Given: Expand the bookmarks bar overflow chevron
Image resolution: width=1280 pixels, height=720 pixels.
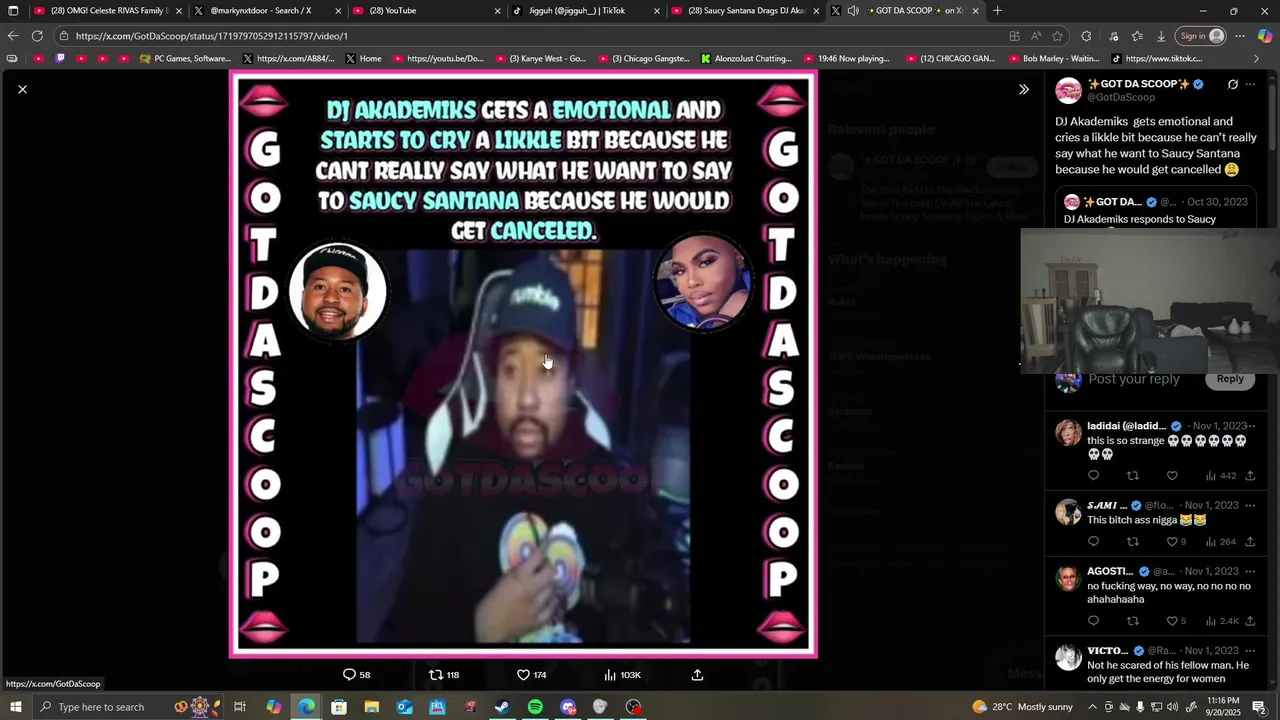Looking at the screenshot, I should click(1256, 59).
